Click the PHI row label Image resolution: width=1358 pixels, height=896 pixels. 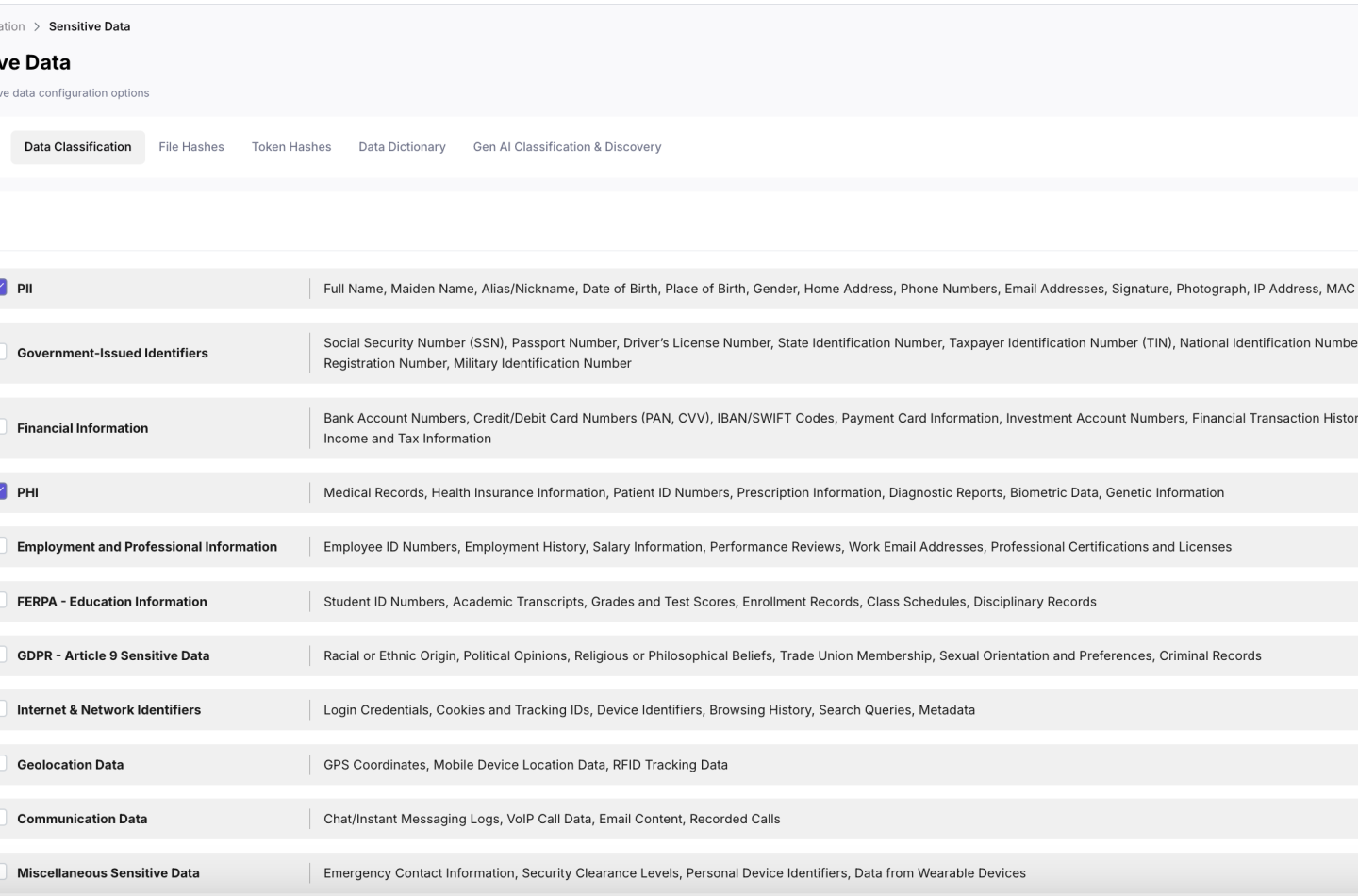point(27,492)
